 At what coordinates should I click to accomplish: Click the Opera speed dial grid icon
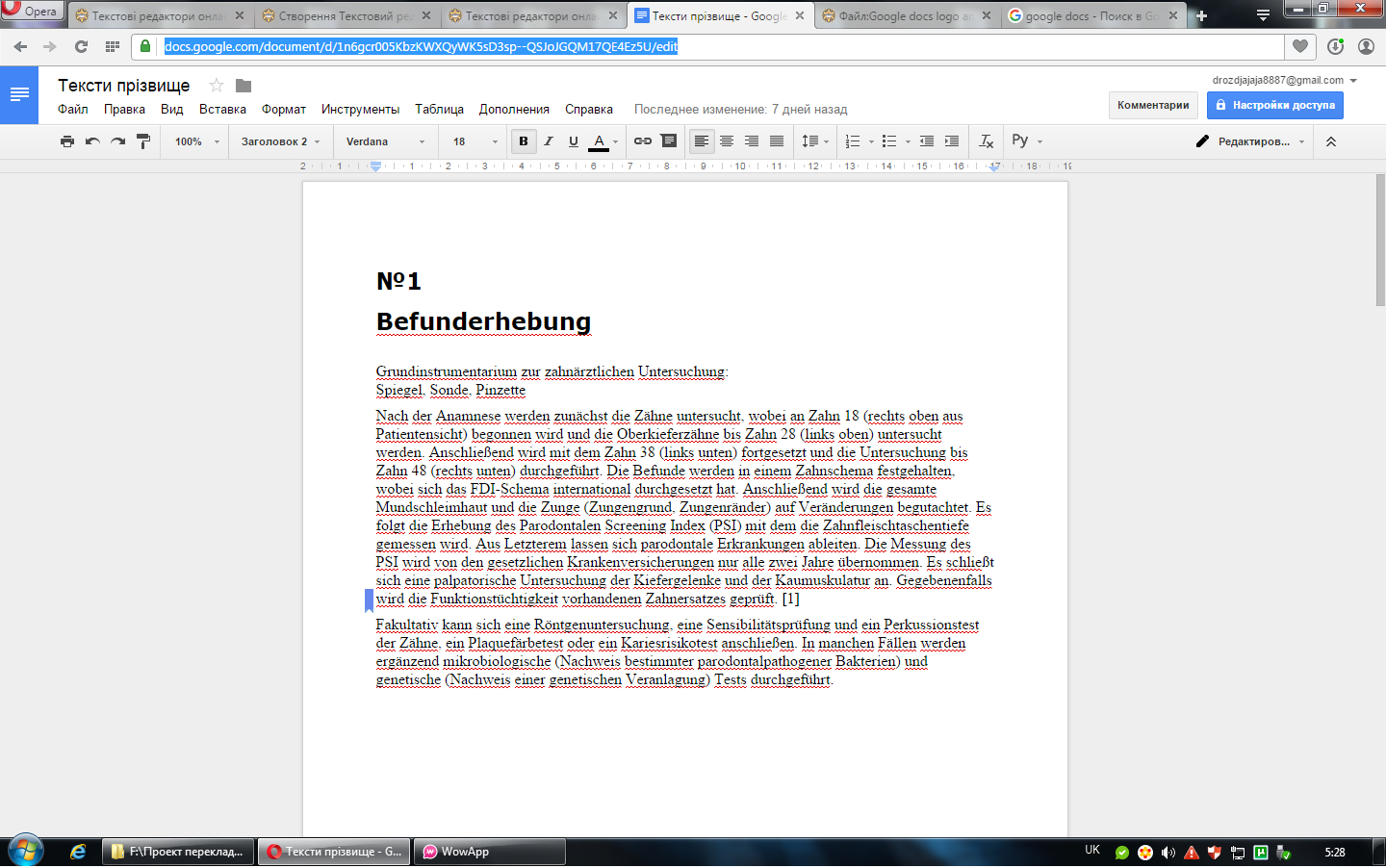click(113, 46)
